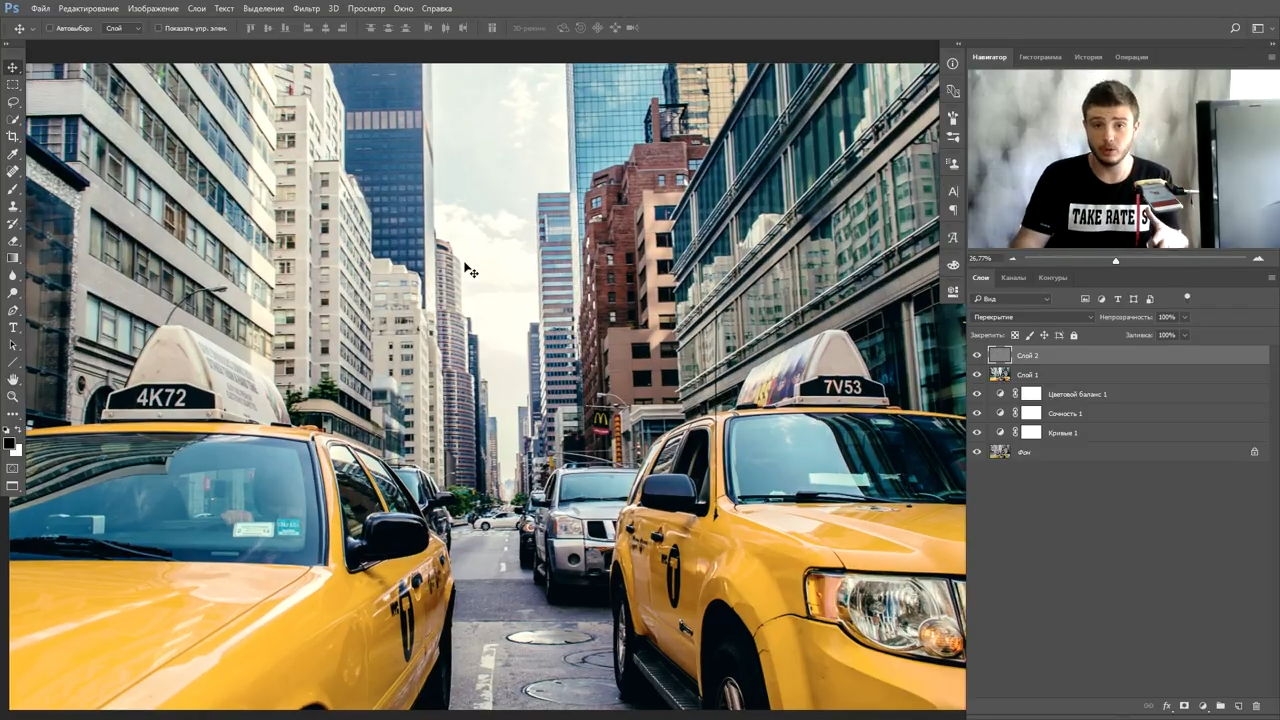Click the lock position icon
This screenshot has height=720, width=1280.
(x=1044, y=336)
